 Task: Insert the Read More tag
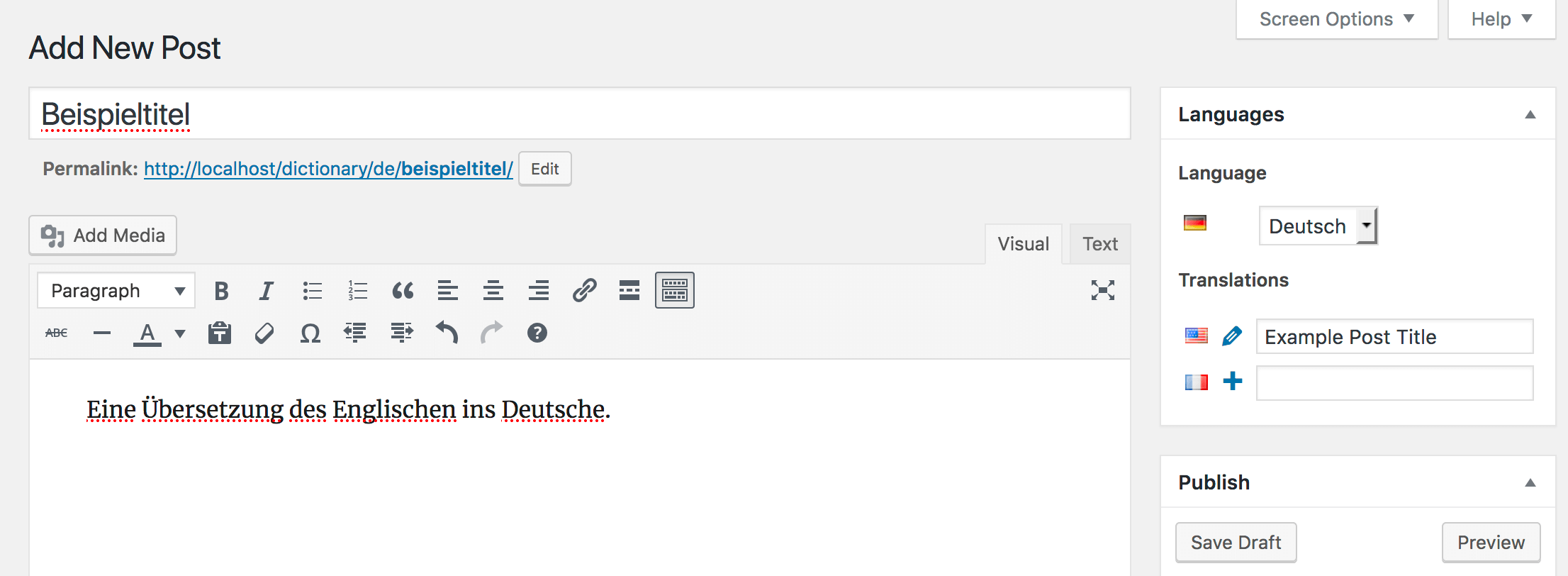629,290
